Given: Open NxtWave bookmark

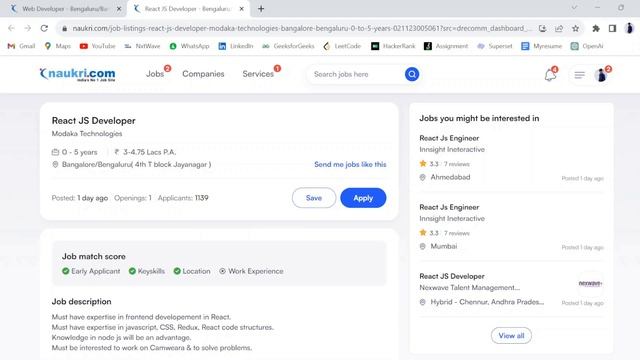Looking at the screenshot, I should [x=142, y=46].
